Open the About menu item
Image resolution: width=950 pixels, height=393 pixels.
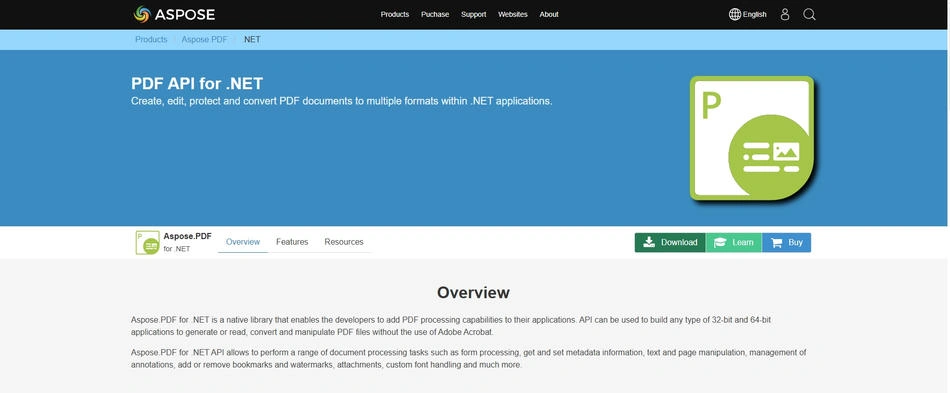pyautogui.click(x=549, y=15)
